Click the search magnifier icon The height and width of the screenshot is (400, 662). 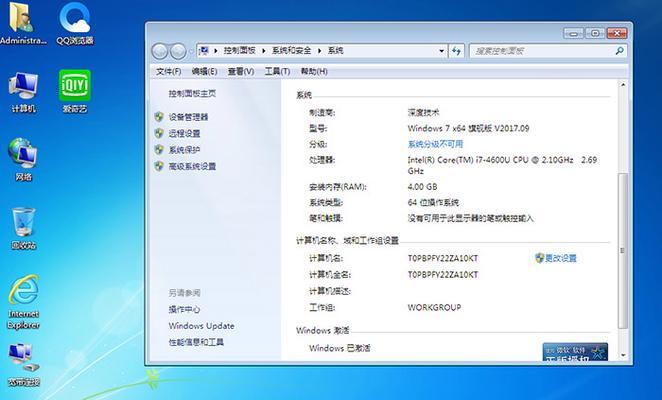tap(619, 51)
